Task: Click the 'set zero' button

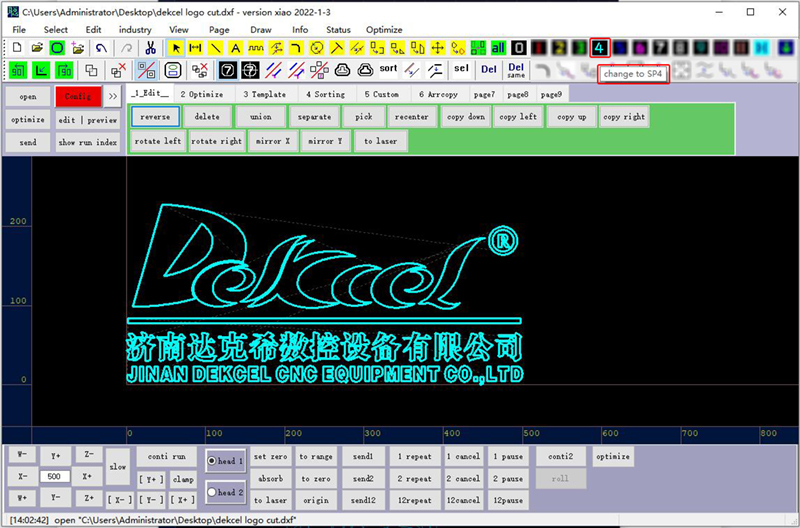Action: pyautogui.click(x=270, y=457)
